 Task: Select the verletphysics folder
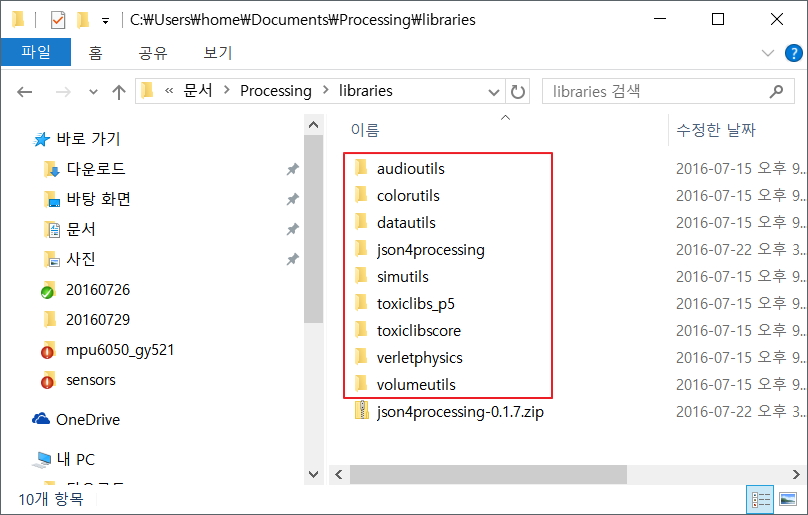click(x=419, y=358)
